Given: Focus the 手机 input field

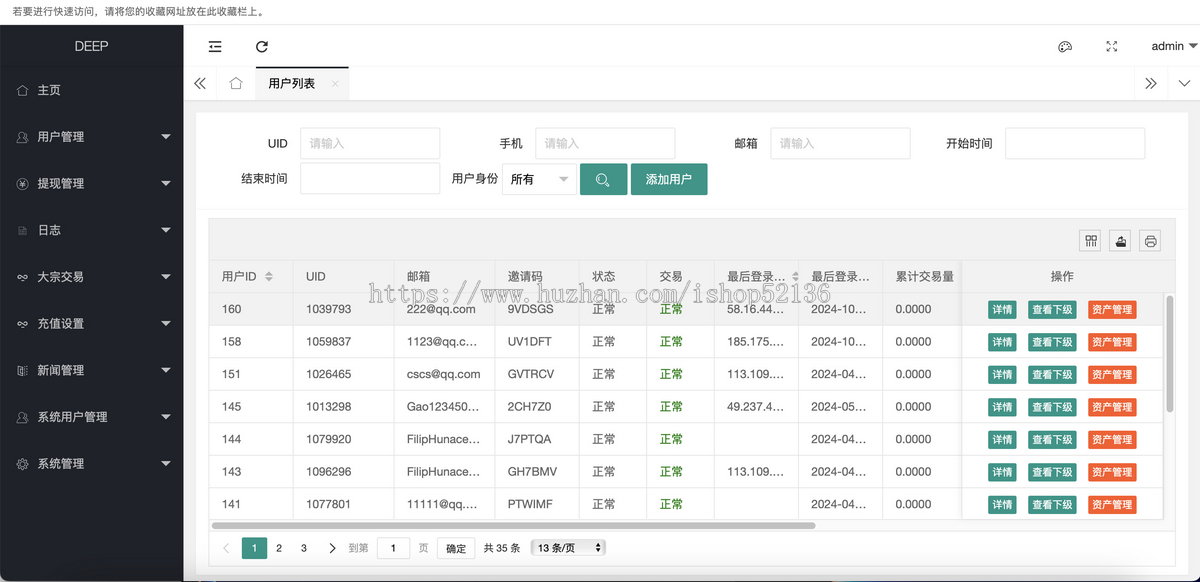Looking at the screenshot, I should (x=605, y=143).
